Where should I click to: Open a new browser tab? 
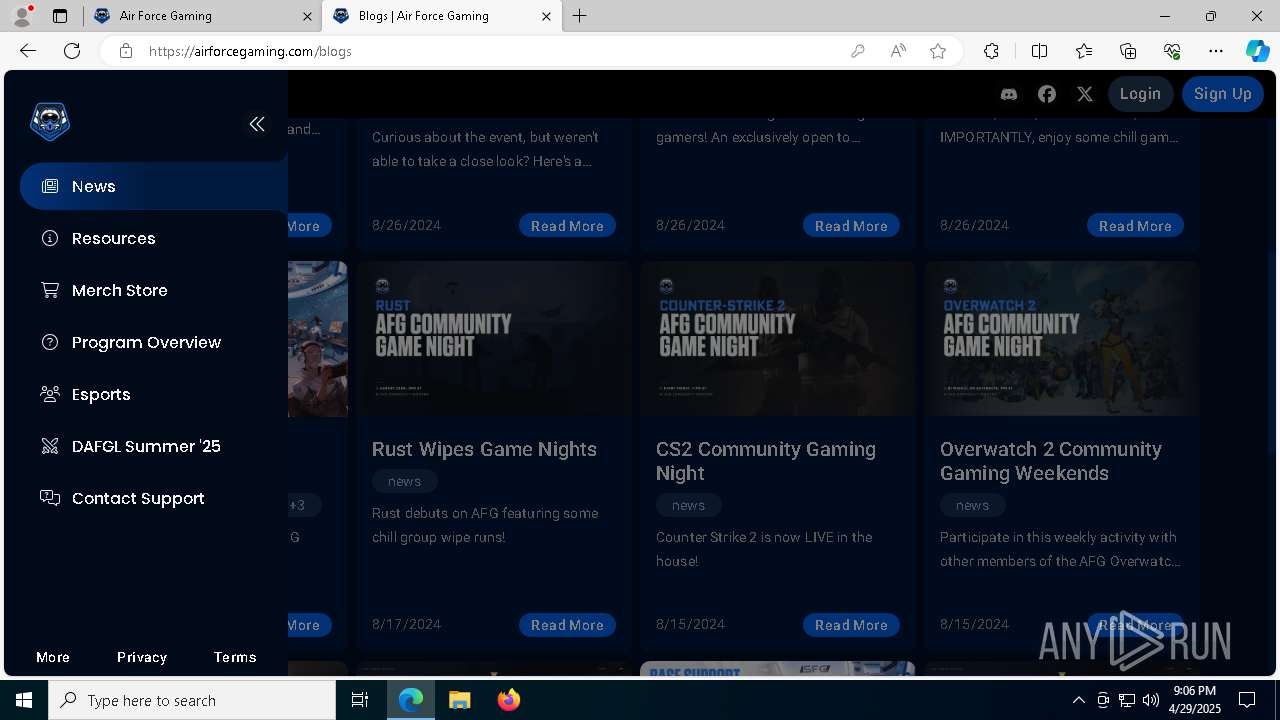pos(580,16)
